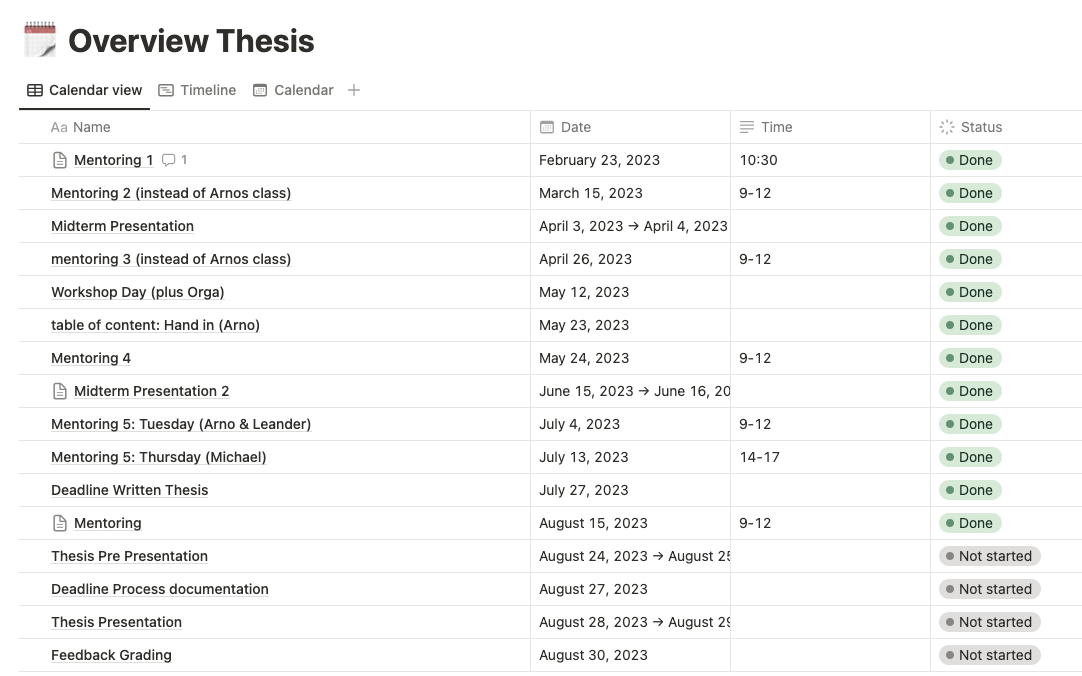Click the Name column header
The height and width of the screenshot is (676, 1082).
pyautogui.click(x=91, y=127)
